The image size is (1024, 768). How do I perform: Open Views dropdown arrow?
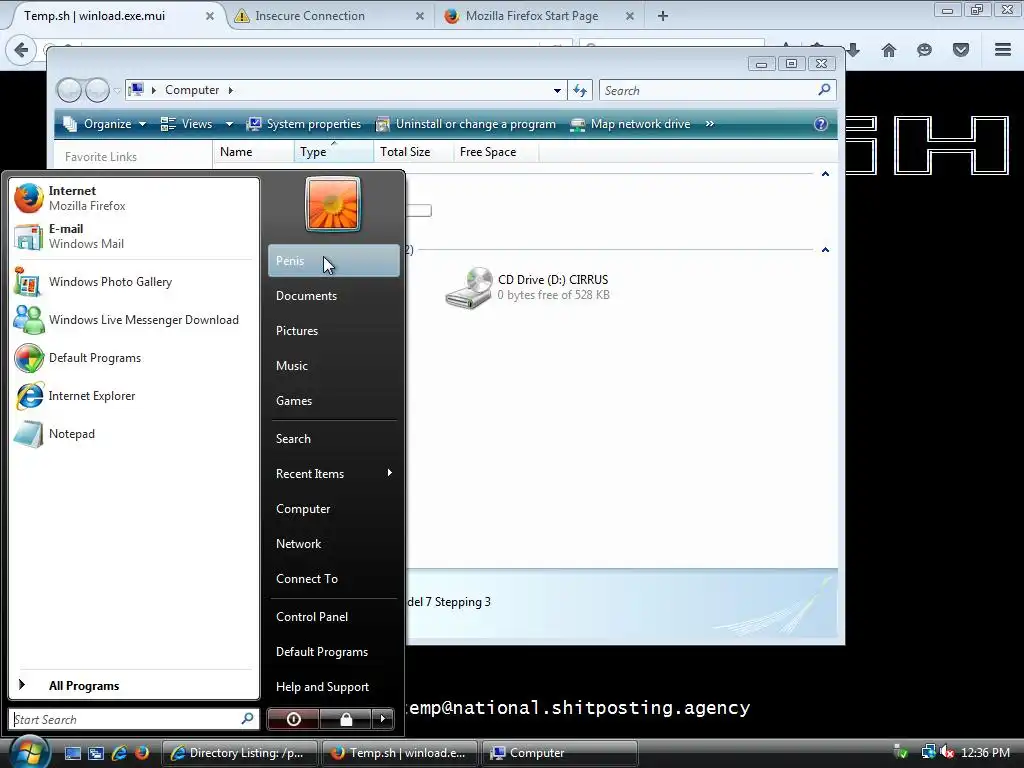tap(229, 124)
